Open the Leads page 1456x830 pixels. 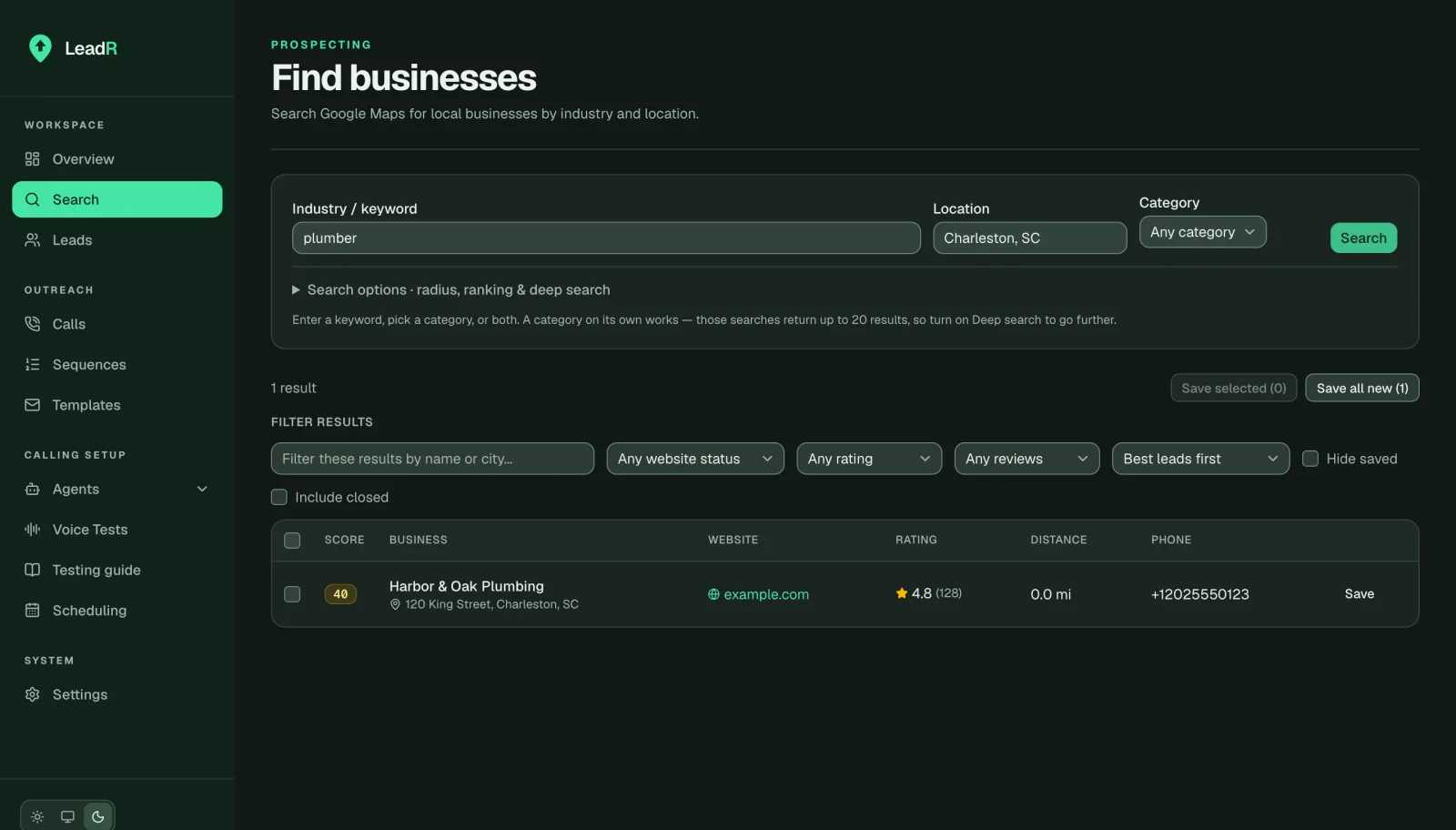pos(116,240)
